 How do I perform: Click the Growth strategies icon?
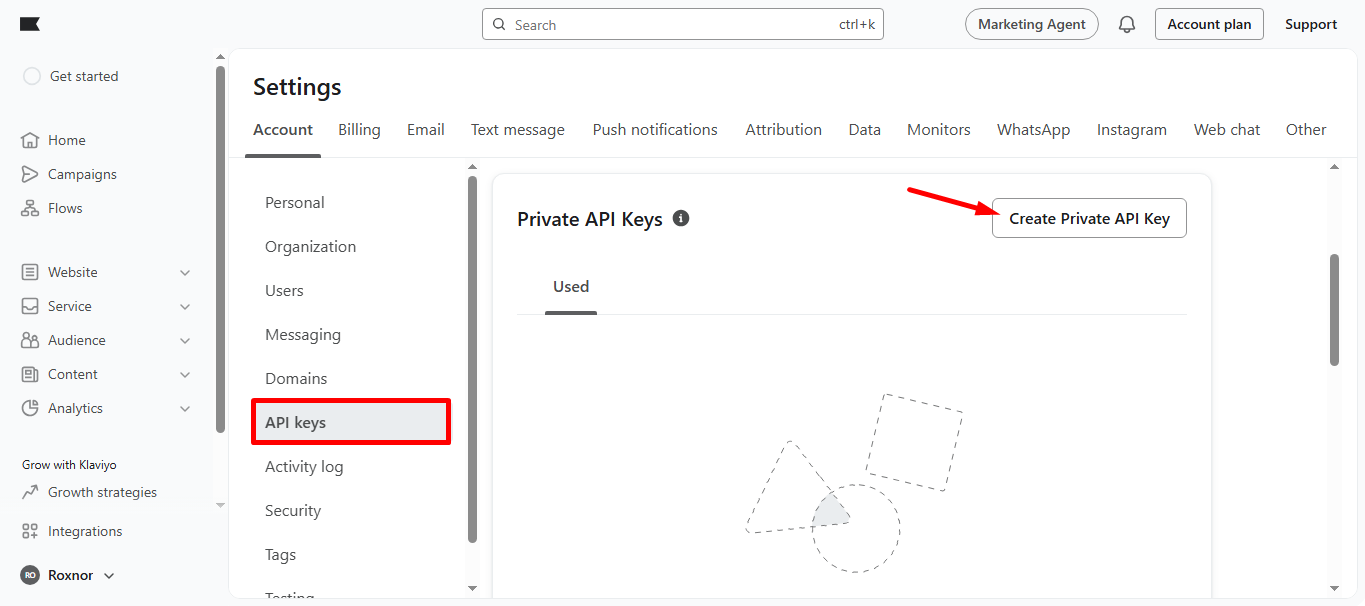[31, 492]
